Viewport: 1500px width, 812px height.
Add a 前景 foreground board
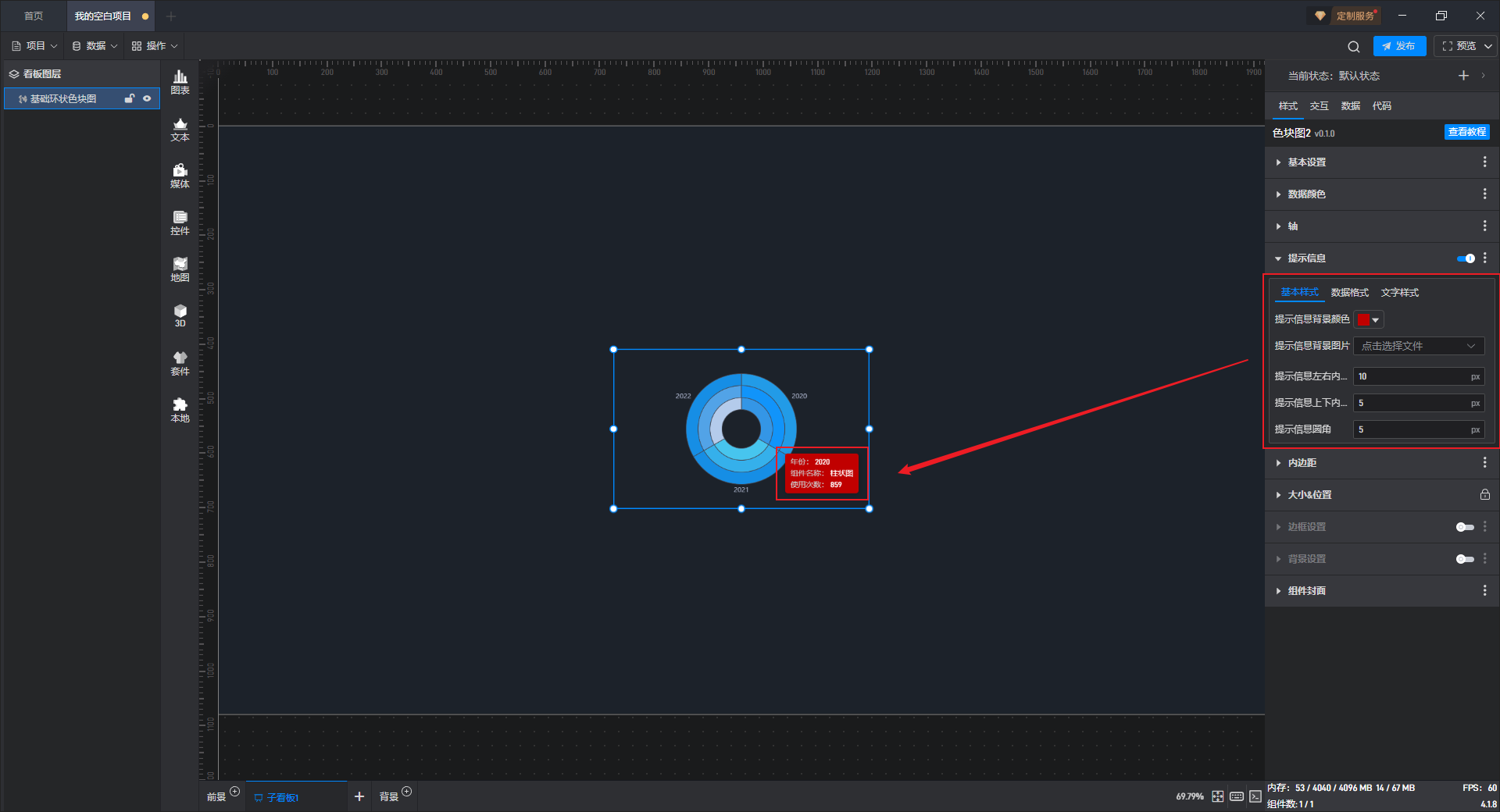coord(234,792)
